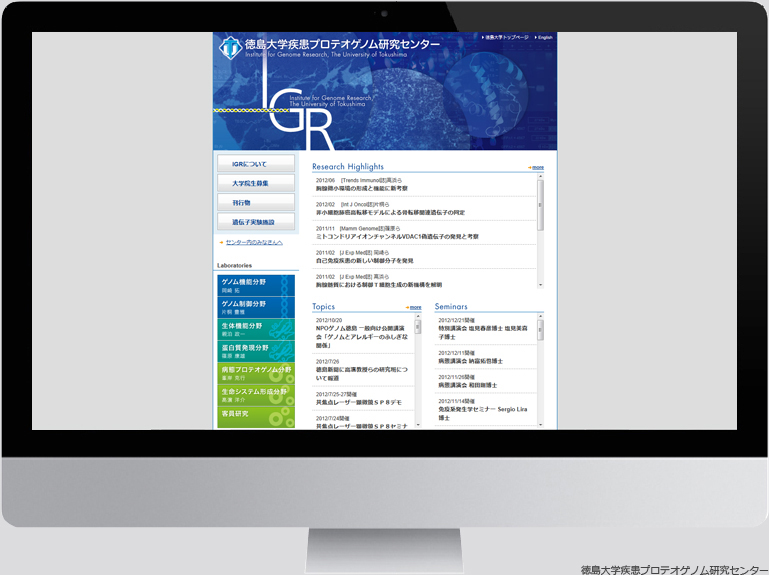Click more link beside Topics
The width and height of the screenshot is (769, 575).
(414, 307)
